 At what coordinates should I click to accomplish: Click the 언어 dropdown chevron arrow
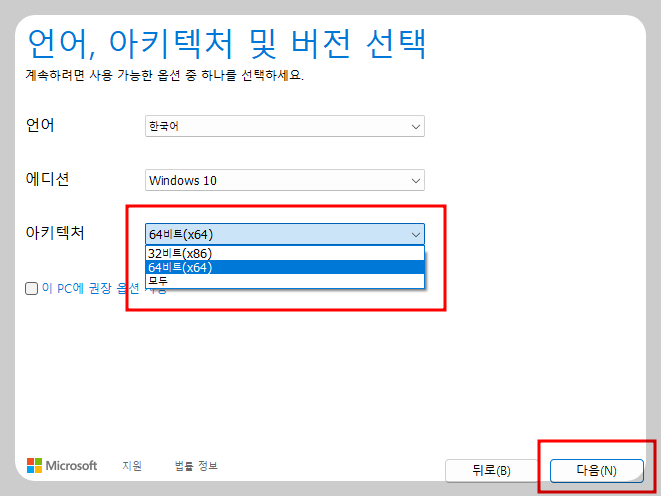pos(416,126)
